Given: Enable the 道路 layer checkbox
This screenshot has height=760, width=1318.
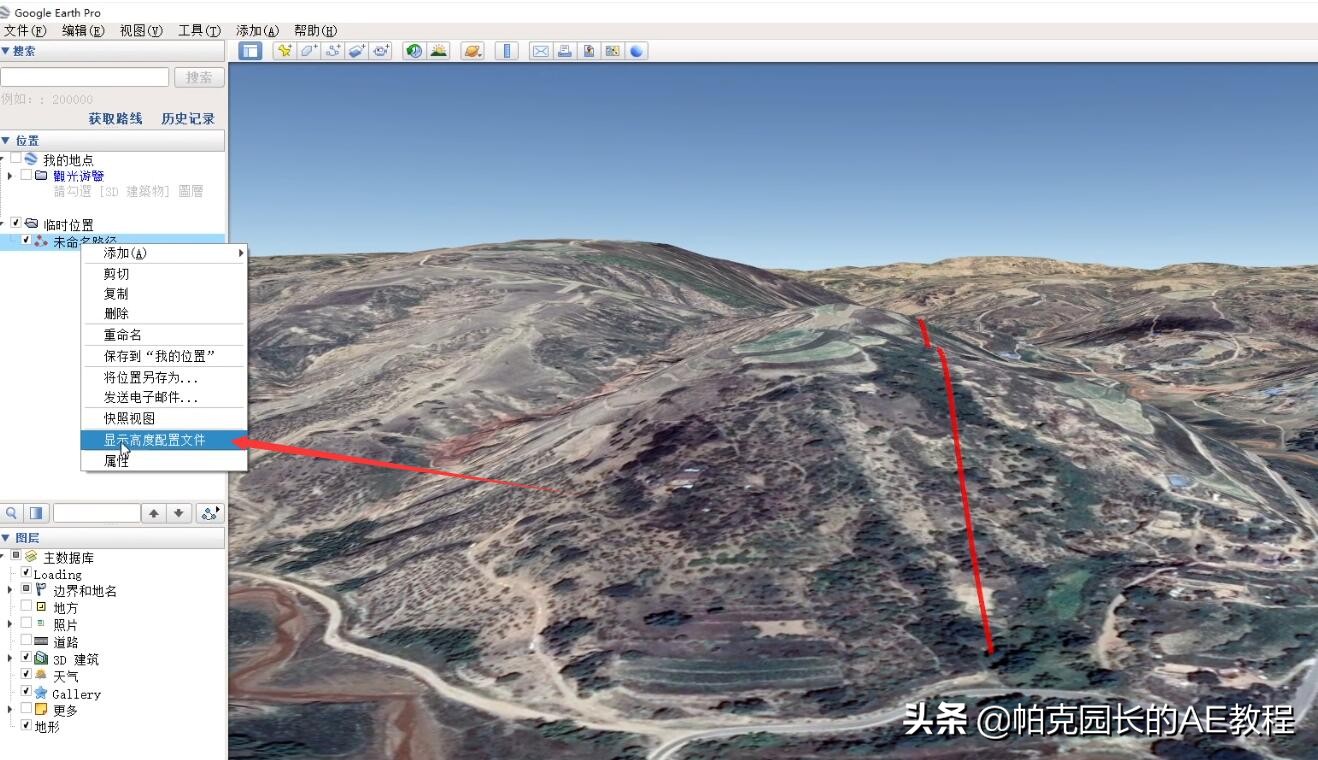Looking at the screenshot, I should click(x=25, y=641).
